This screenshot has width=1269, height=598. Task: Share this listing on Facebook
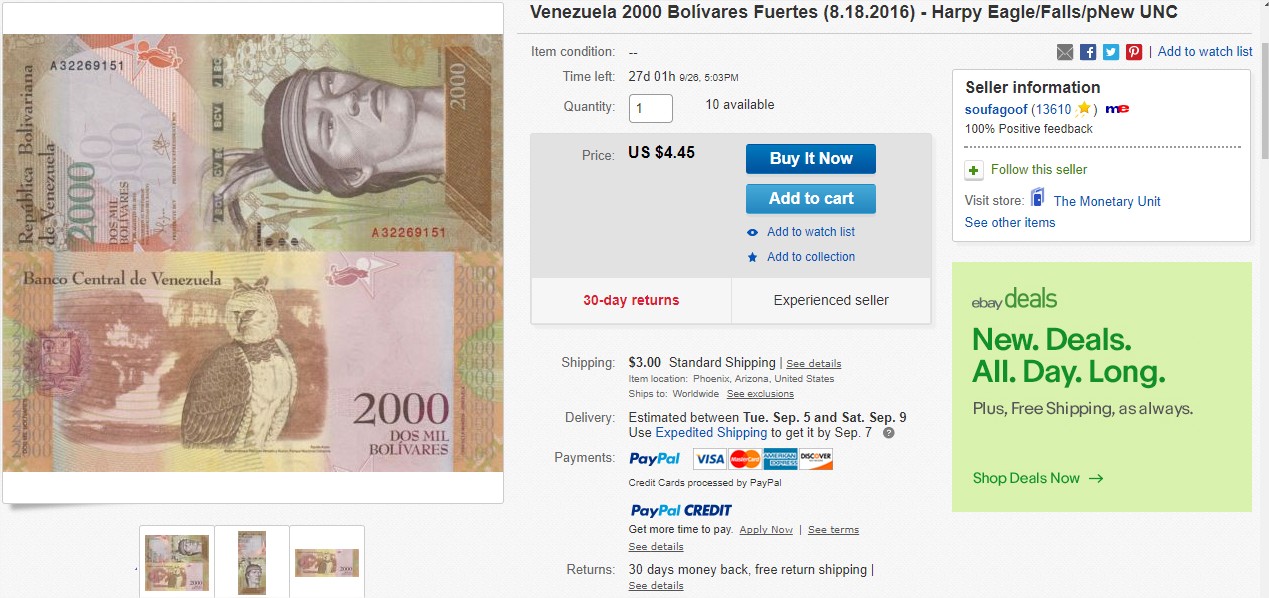[x=1088, y=52]
